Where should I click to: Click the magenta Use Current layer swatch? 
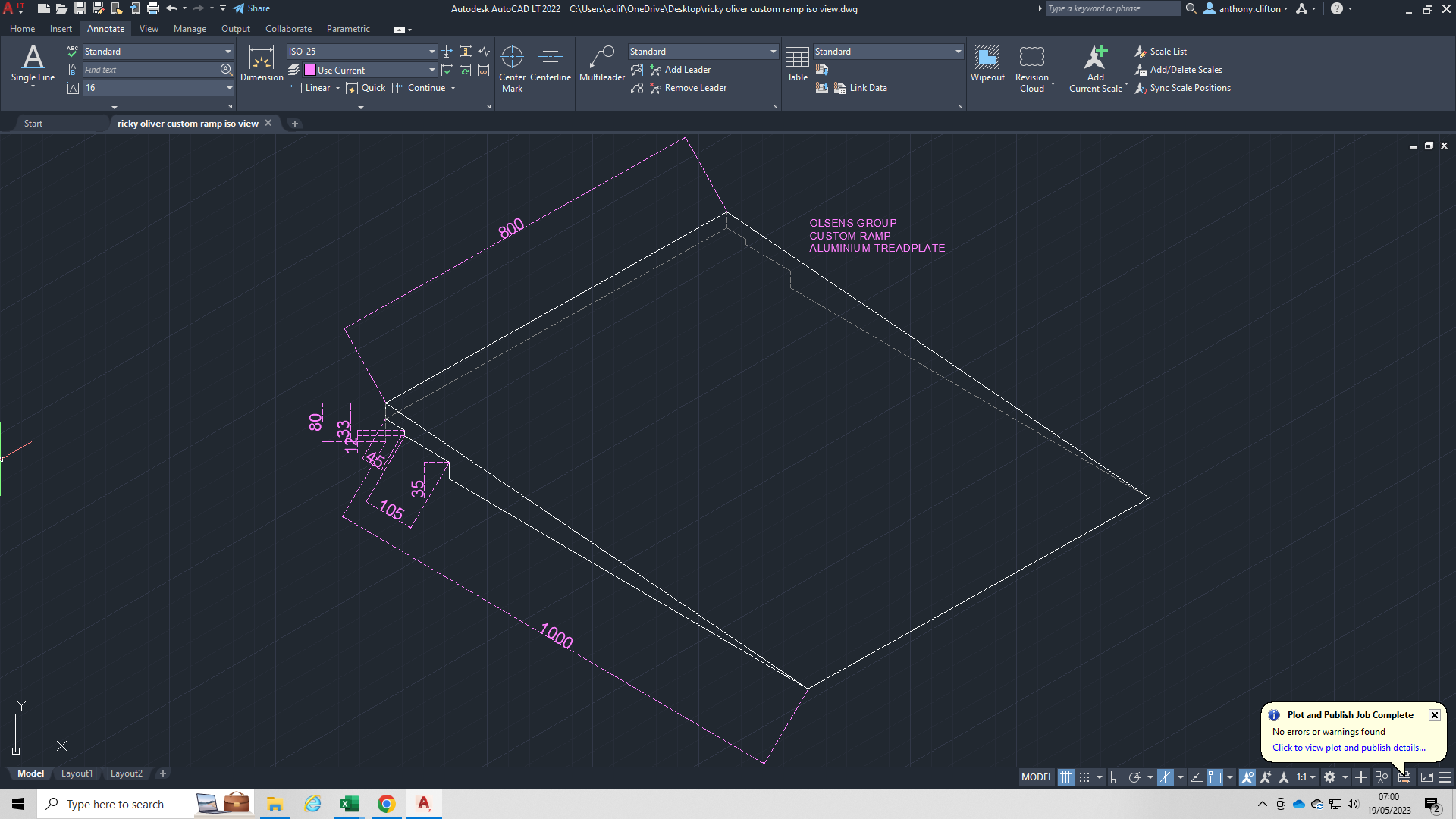310,71
